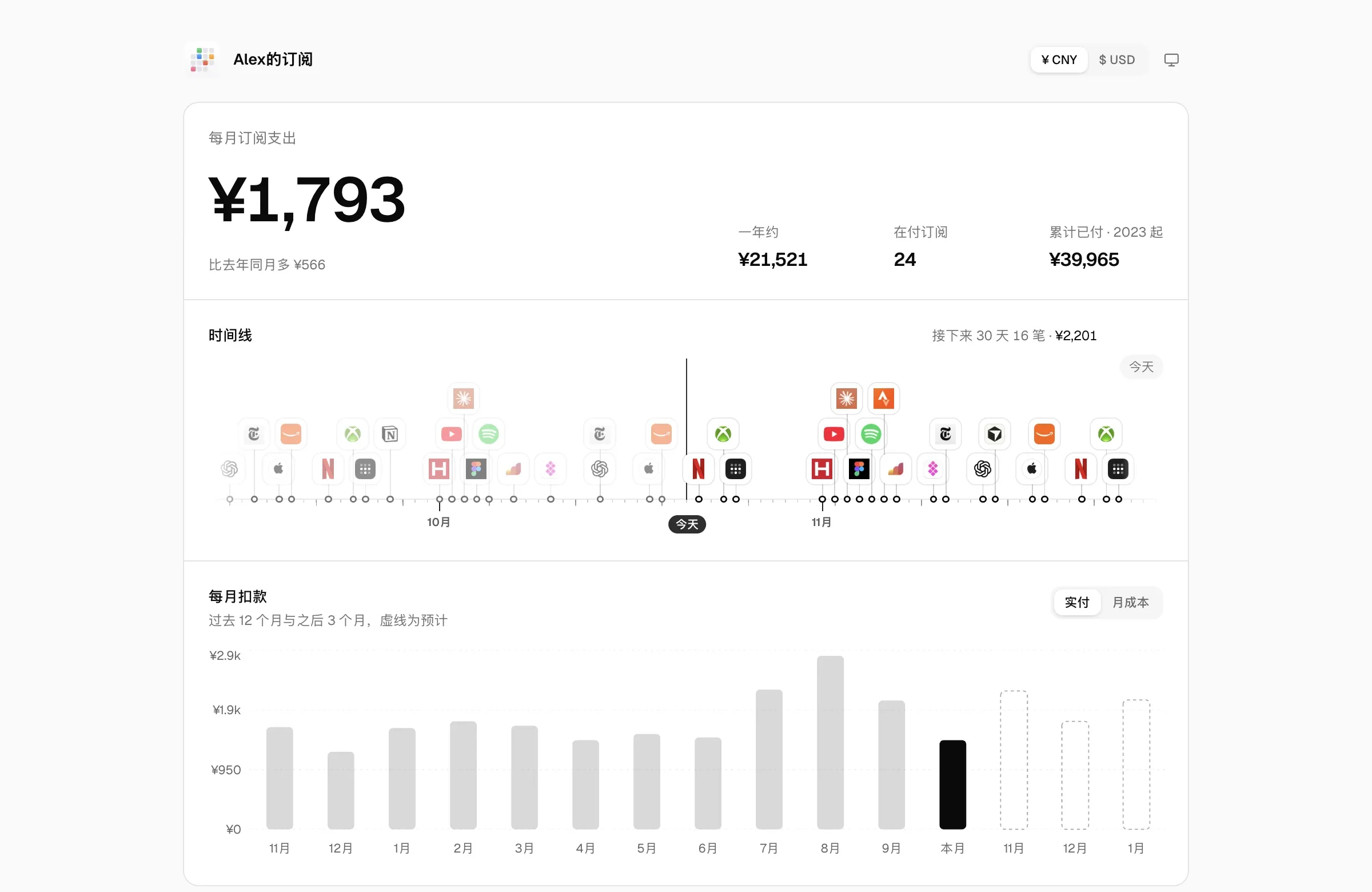Open the Netflix icon right after today's line
1372x892 pixels.
coord(699,469)
